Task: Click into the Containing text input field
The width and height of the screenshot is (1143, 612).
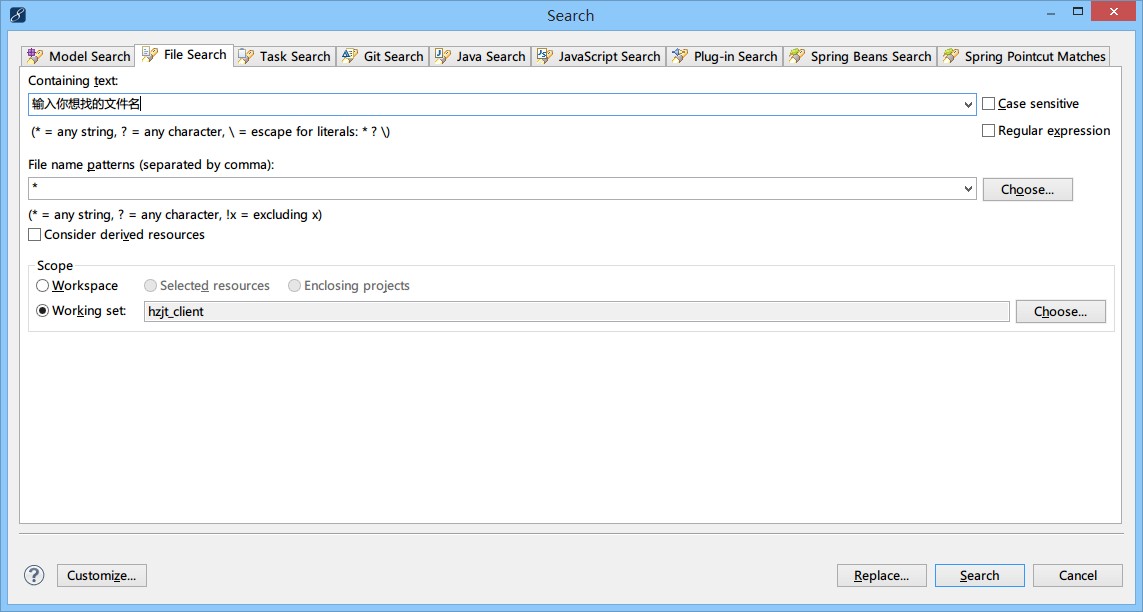Action: click(x=500, y=104)
